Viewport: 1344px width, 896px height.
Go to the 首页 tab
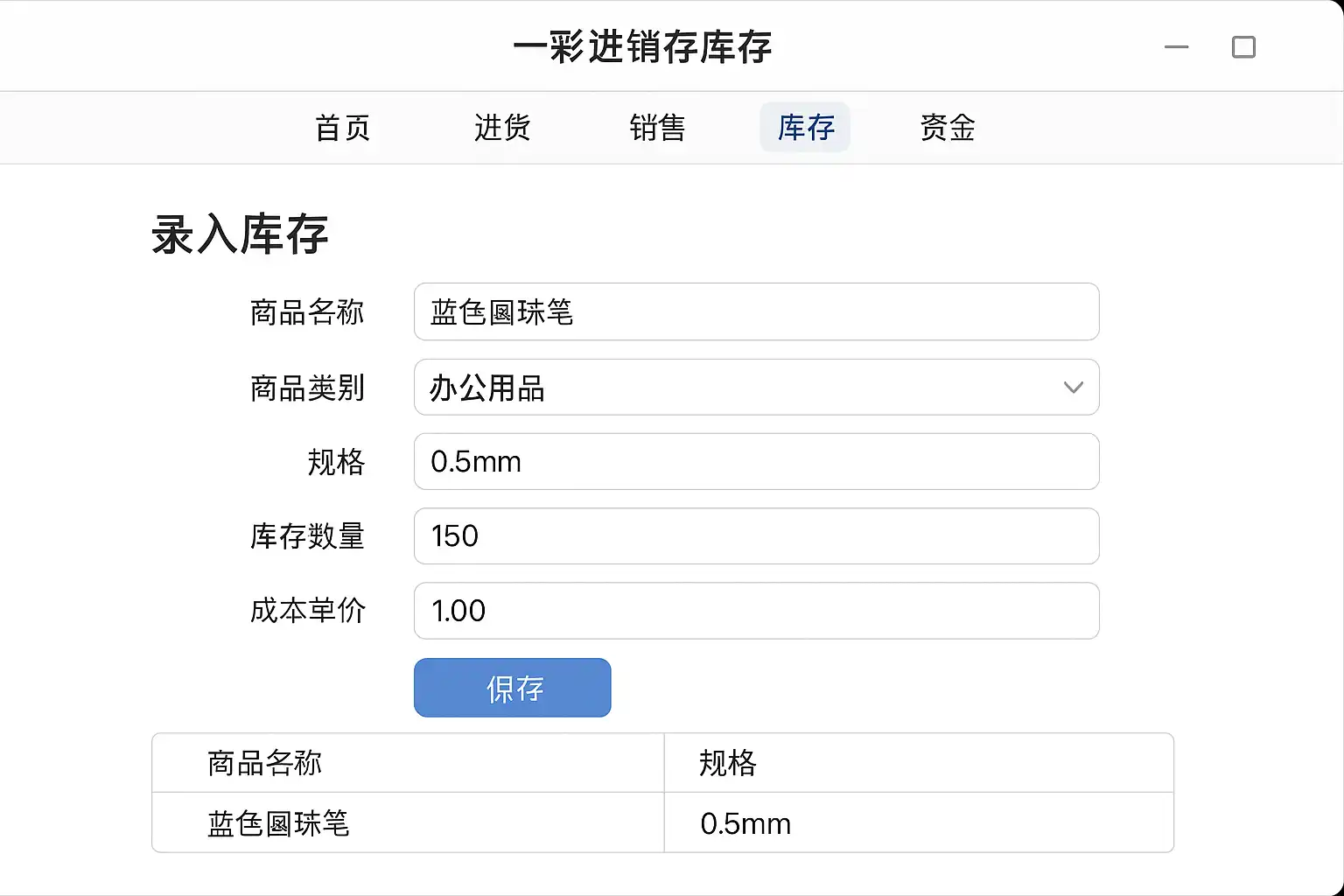[343, 128]
